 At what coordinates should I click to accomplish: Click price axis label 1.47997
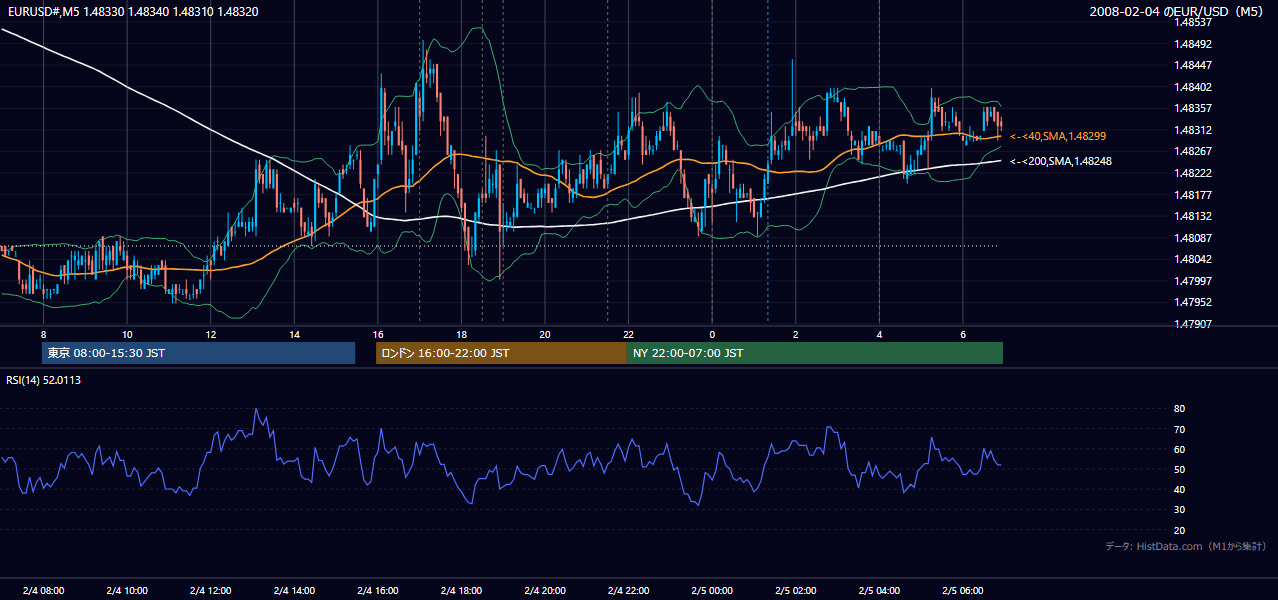tap(1193, 281)
